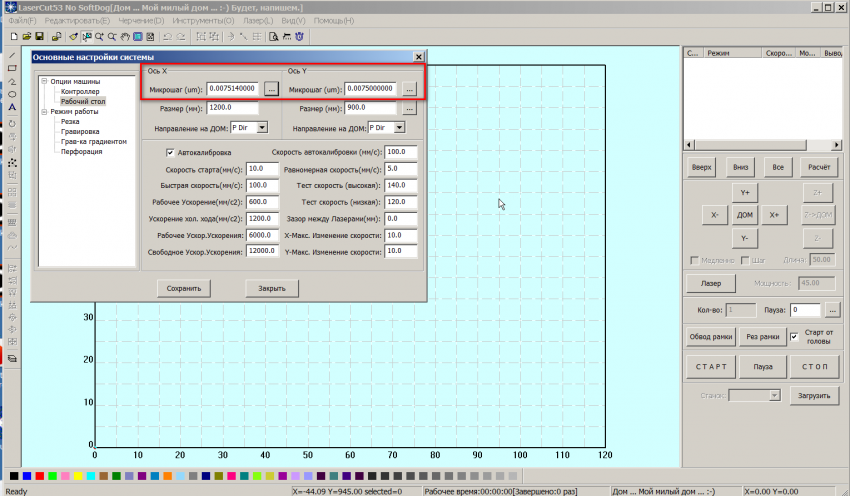Image resolution: width=850 pixels, height=496 pixels.
Task: Open the Лазер(L) menu
Action: coord(258,20)
